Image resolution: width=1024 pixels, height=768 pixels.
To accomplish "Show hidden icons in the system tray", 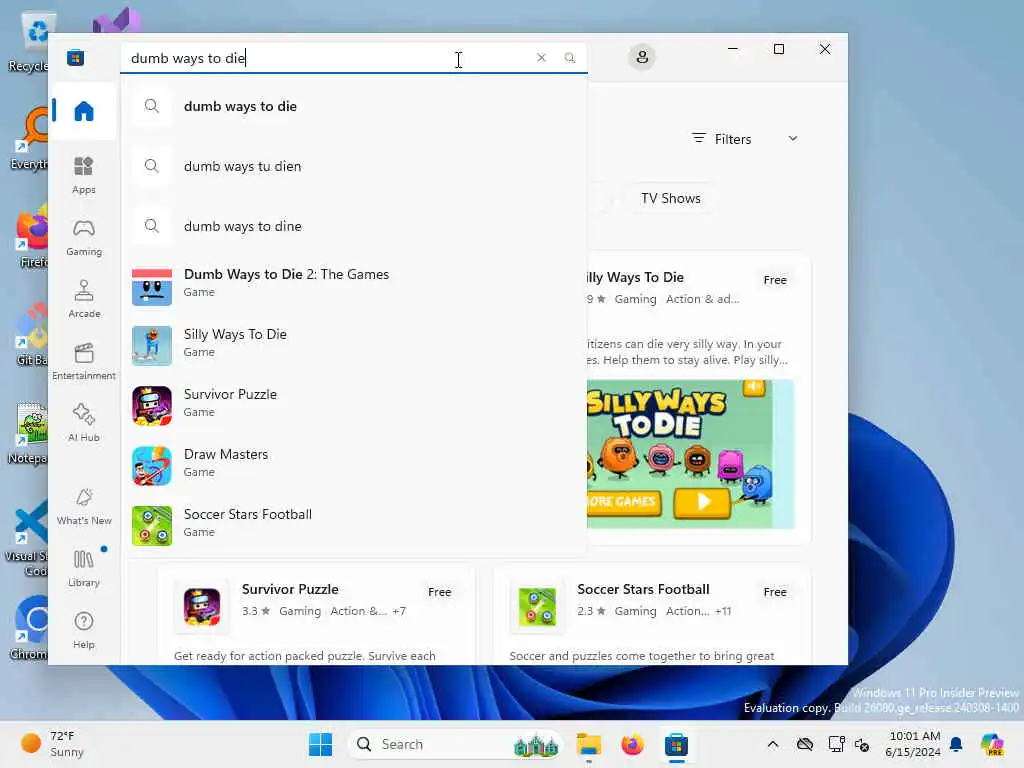I will coord(773,744).
